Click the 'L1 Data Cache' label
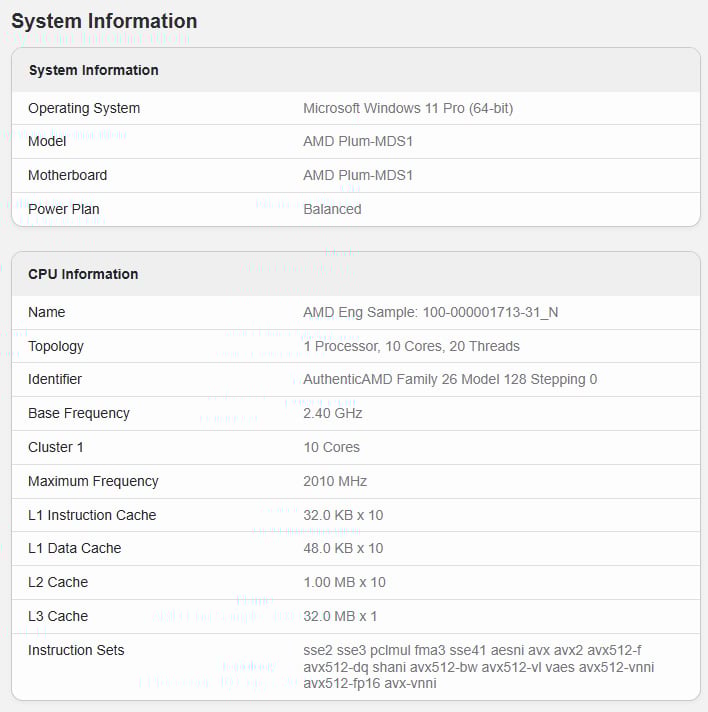This screenshot has height=712, width=708. pyautogui.click(x=74, y=549)
